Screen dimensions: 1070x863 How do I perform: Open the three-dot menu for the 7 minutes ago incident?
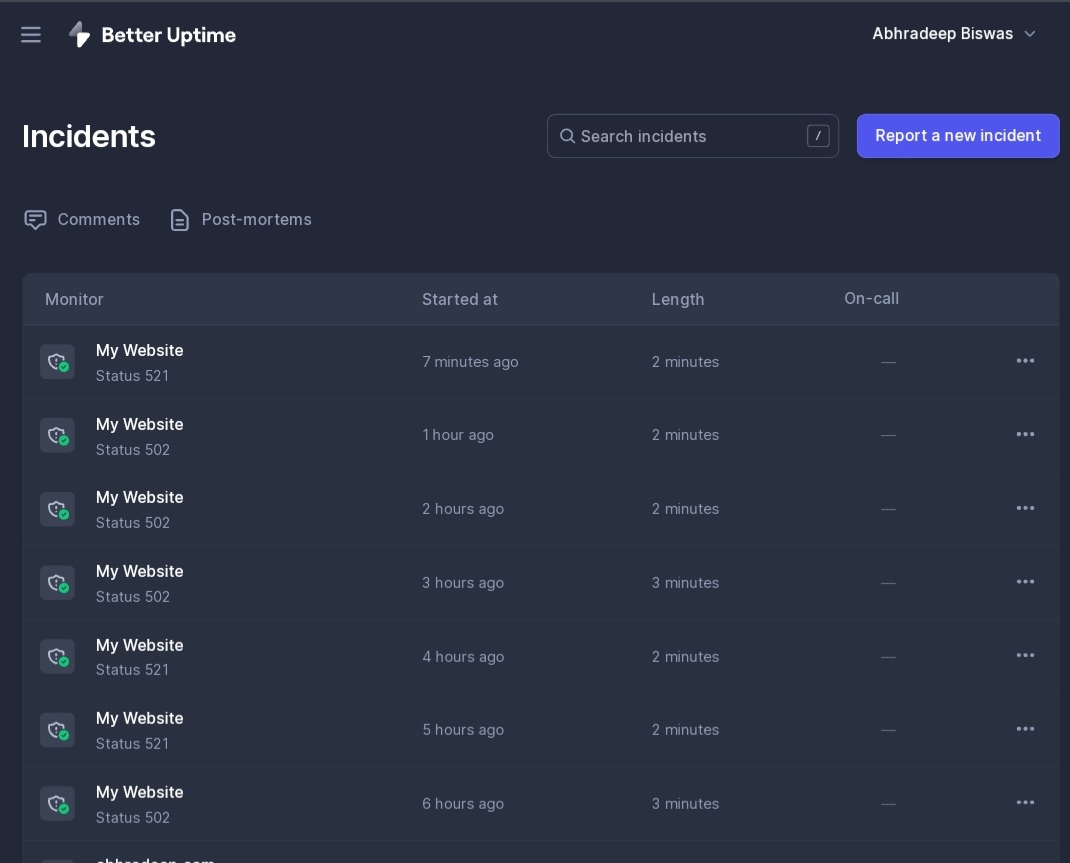coord(1025,361)
